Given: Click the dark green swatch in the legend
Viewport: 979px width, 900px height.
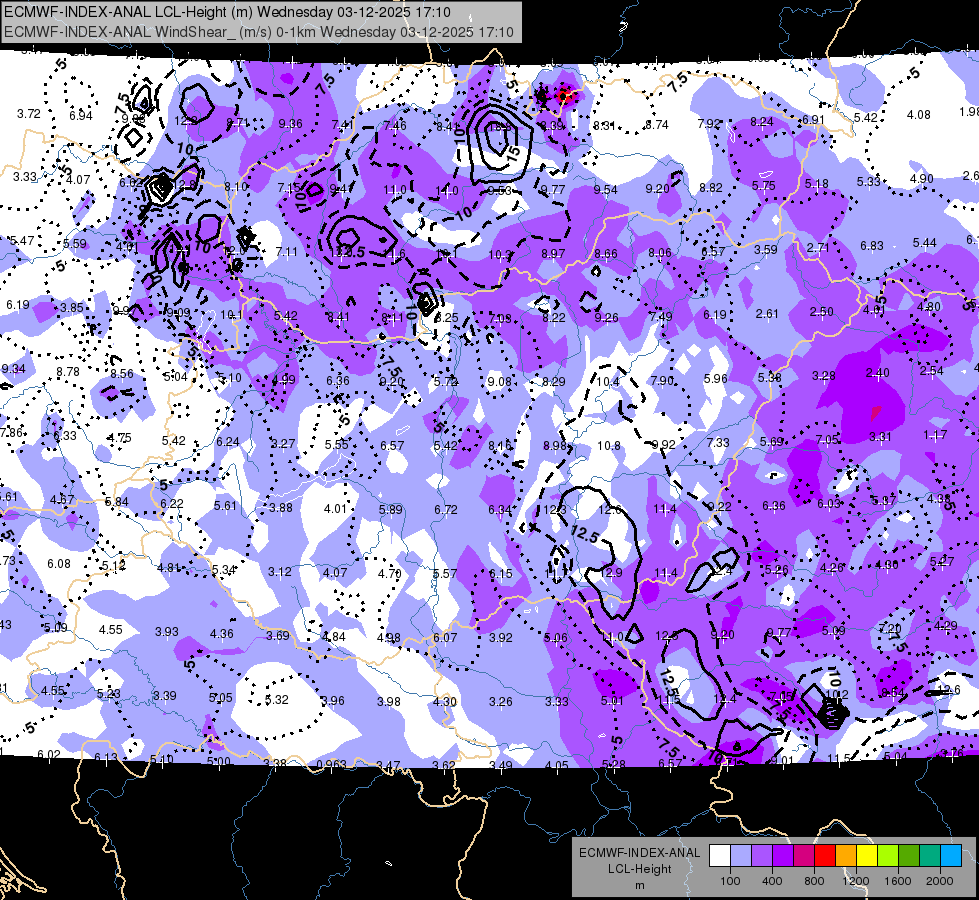Looking at the screenshot, I should (909, 856).
